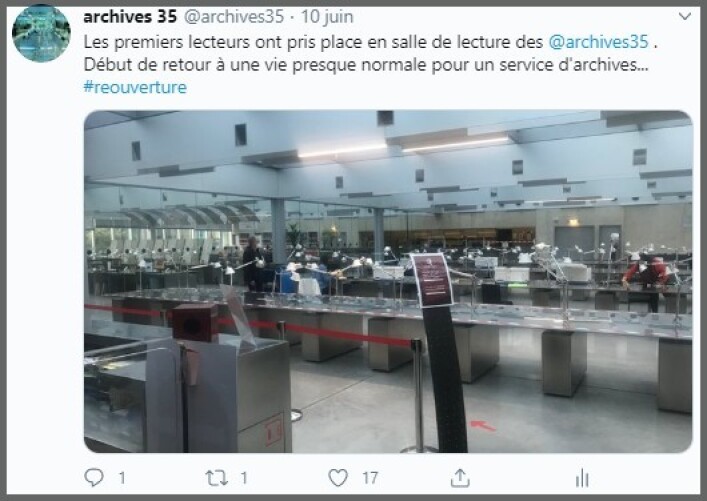Click the sentence Début de retour à une vie
The height and width of the screenshot is (501, 707).
point(366,64)
